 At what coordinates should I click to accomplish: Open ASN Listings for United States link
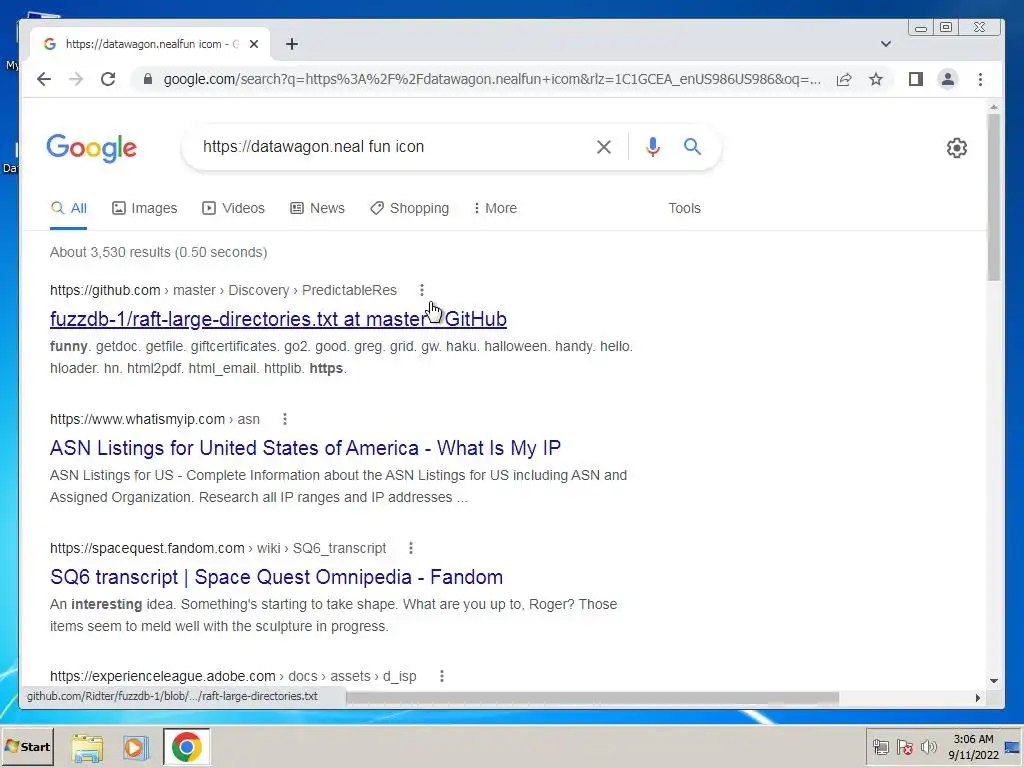[x=305, y=448]
